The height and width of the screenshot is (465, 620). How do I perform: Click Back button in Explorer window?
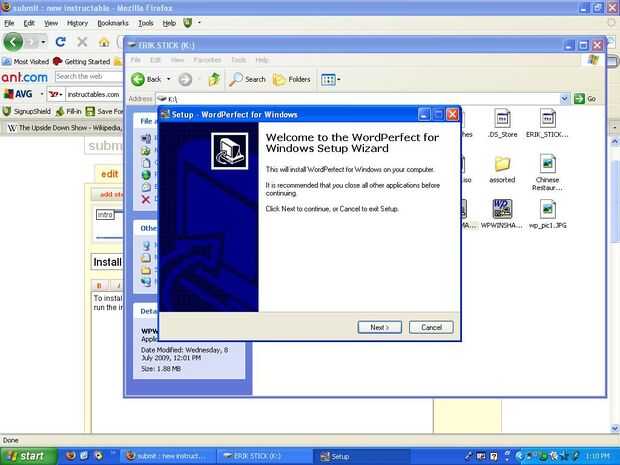pos(146,79)
